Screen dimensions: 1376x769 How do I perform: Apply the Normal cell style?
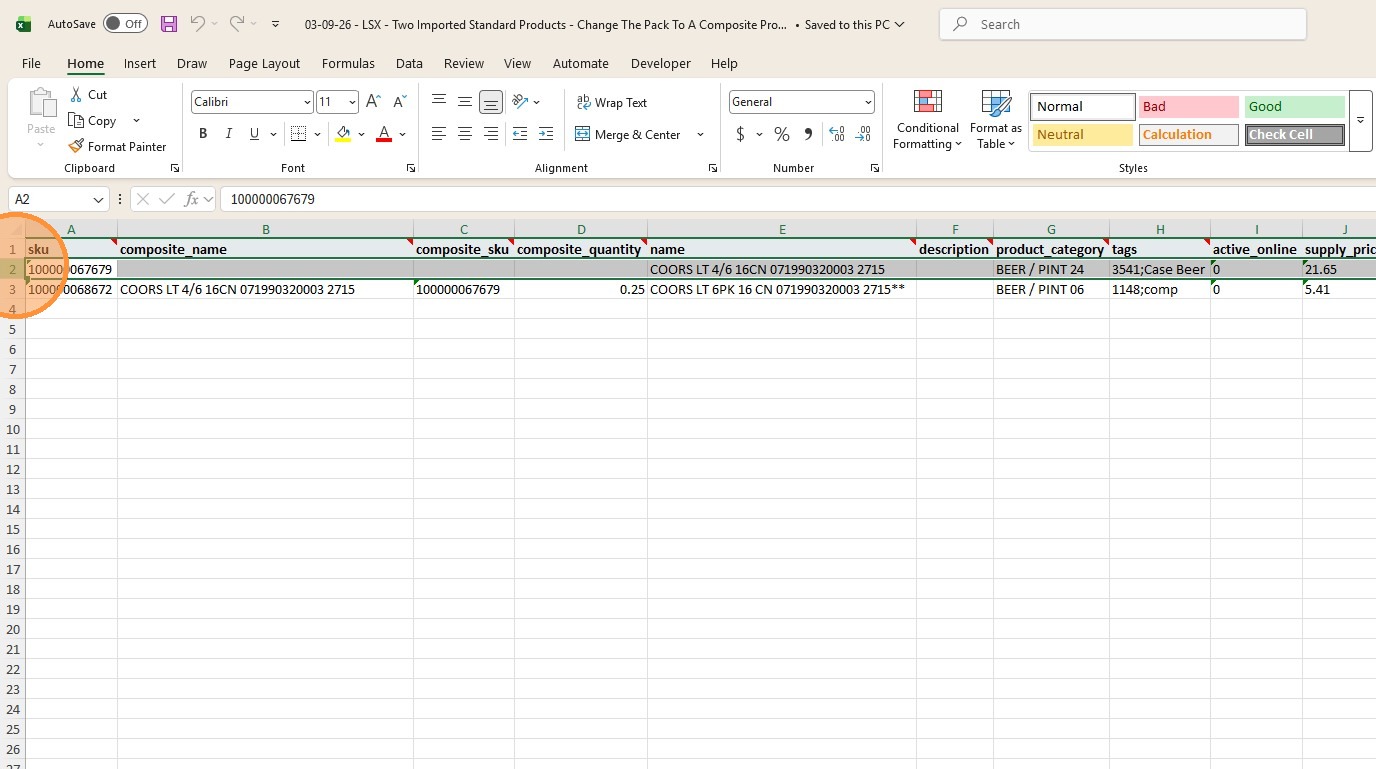click(x=1083, y=106)
